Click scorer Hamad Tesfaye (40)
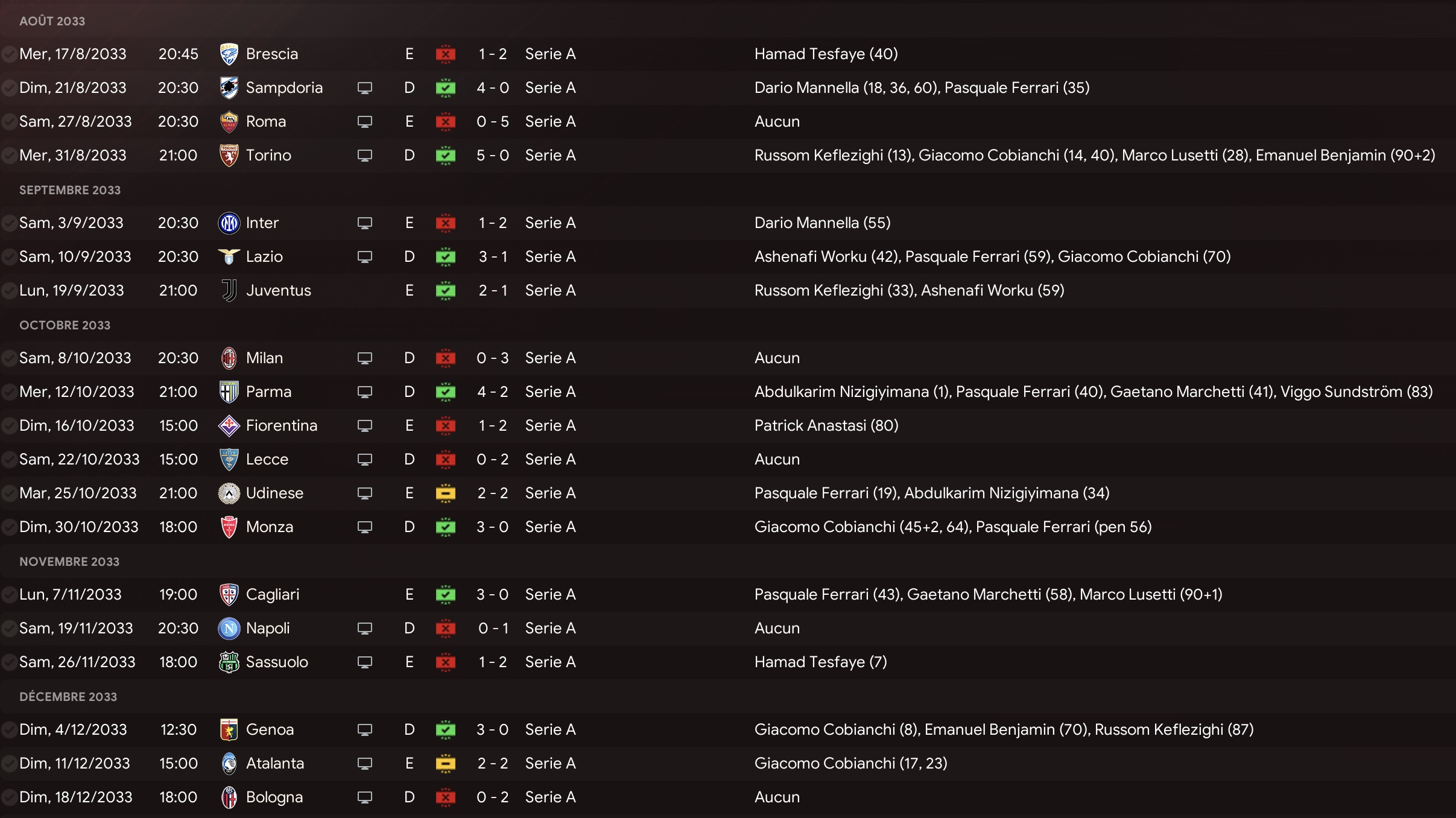Viewport: 1456px width, 818px height. 826,54
